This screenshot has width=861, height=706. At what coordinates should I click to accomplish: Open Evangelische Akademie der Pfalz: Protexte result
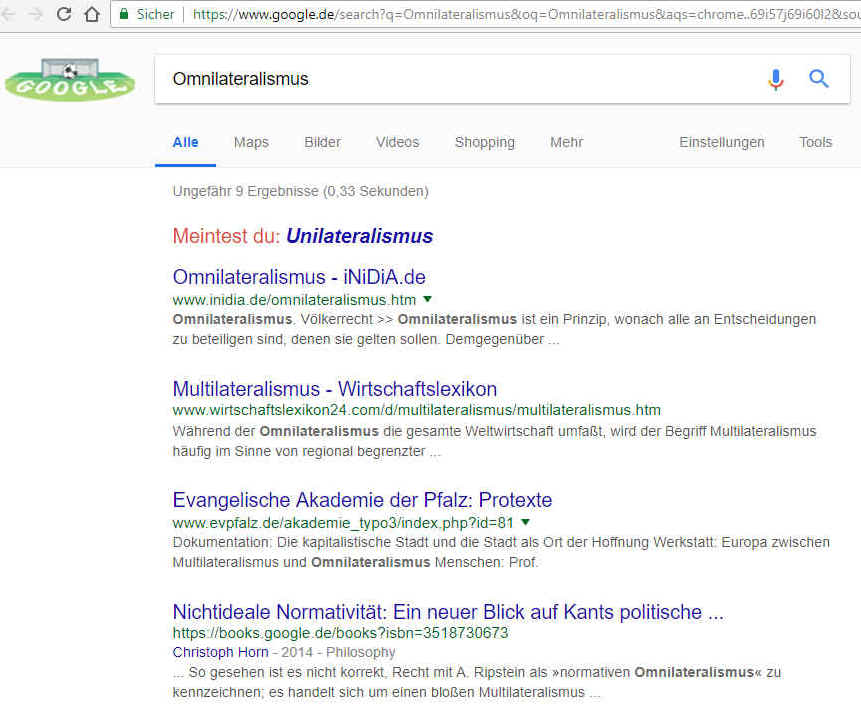(362, 500)
